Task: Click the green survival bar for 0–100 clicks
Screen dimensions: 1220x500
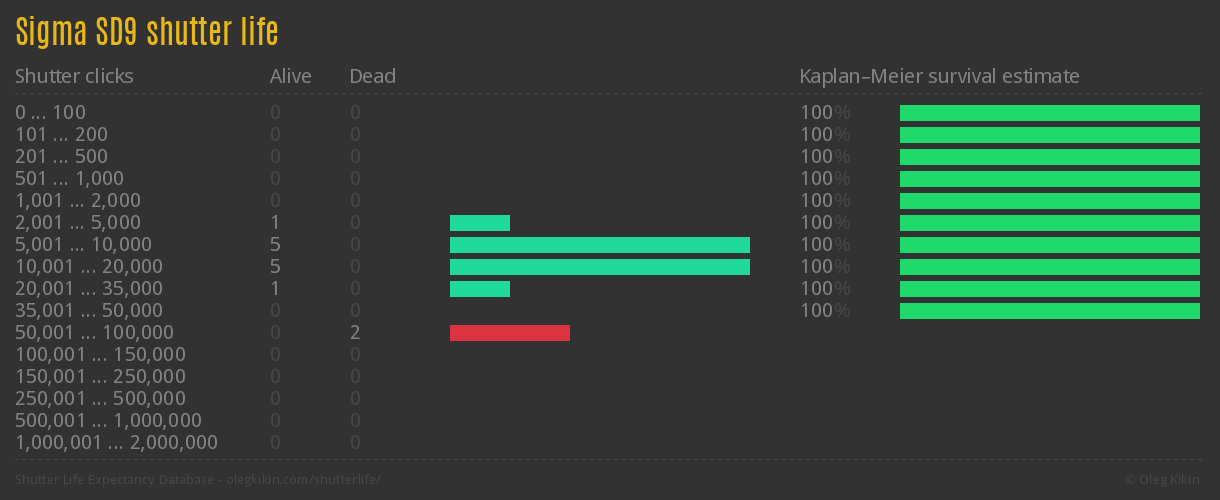Action: (1049, 113)
